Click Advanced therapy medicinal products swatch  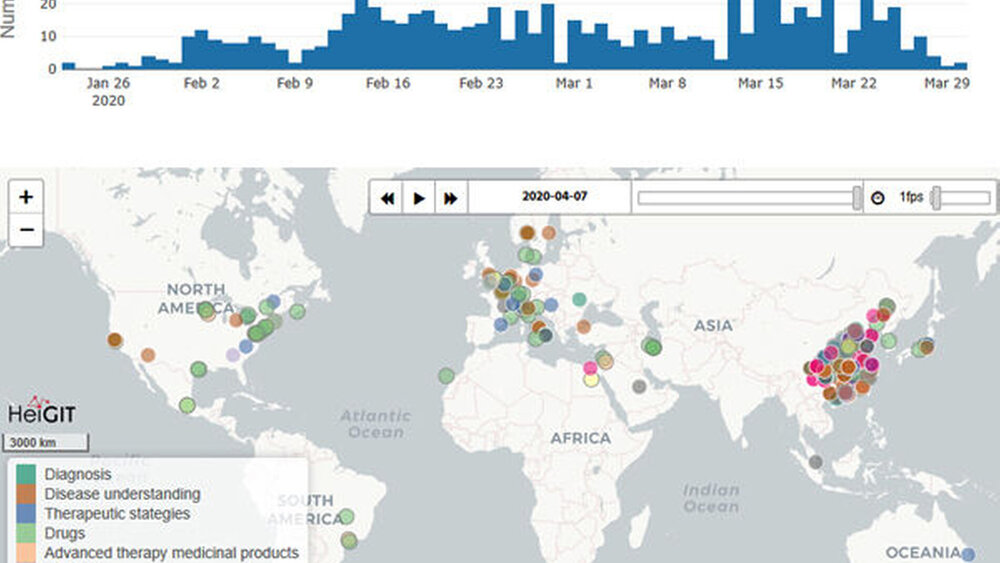[x=27, y=552]
